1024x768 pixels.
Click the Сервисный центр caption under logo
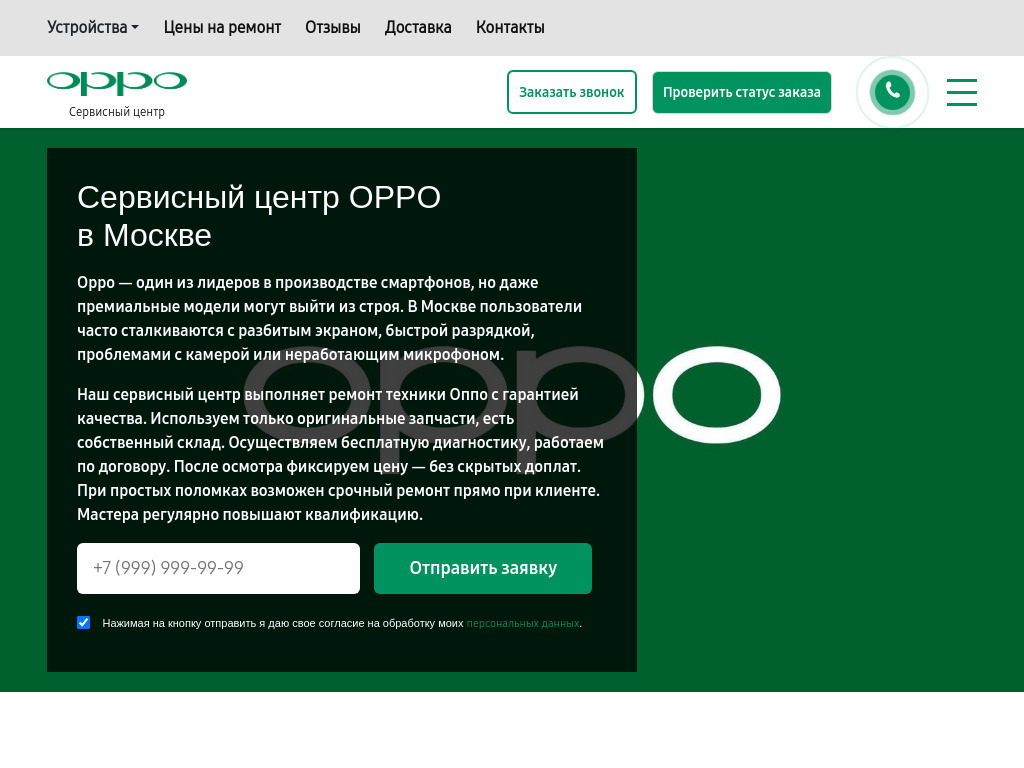coord(117,112)
